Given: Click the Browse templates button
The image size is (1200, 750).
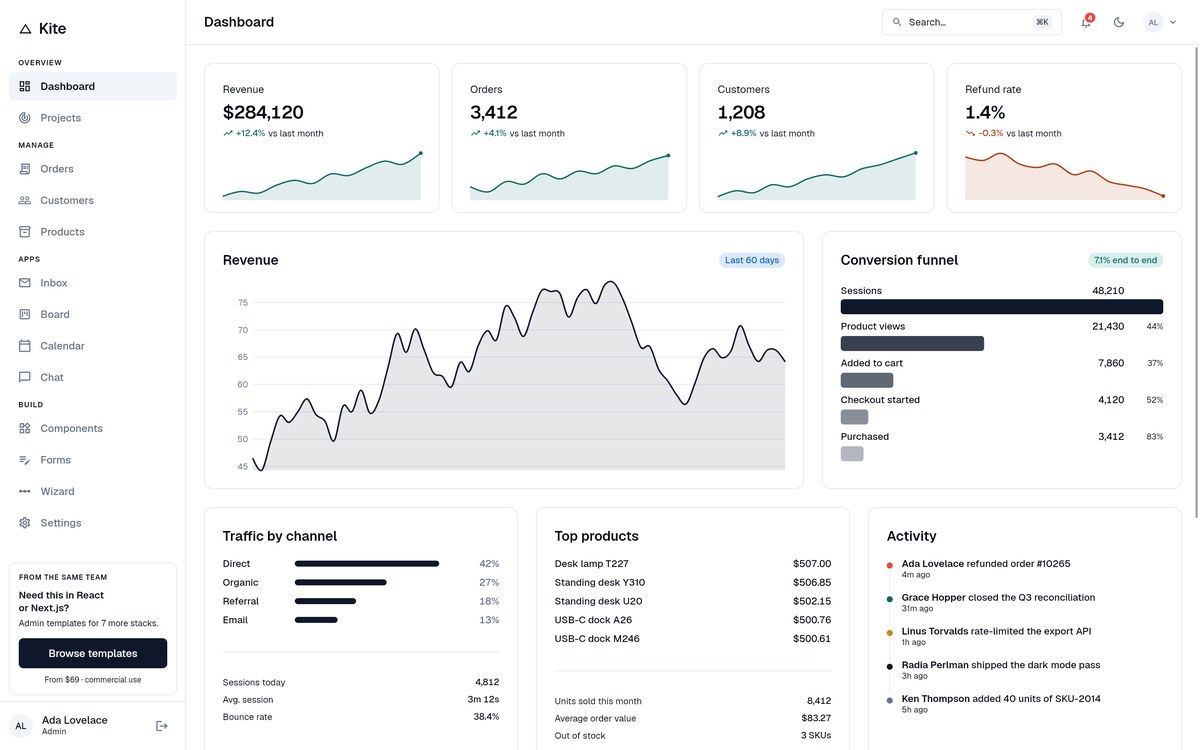Looking at the screenshot, I should (x=93, y=653).
